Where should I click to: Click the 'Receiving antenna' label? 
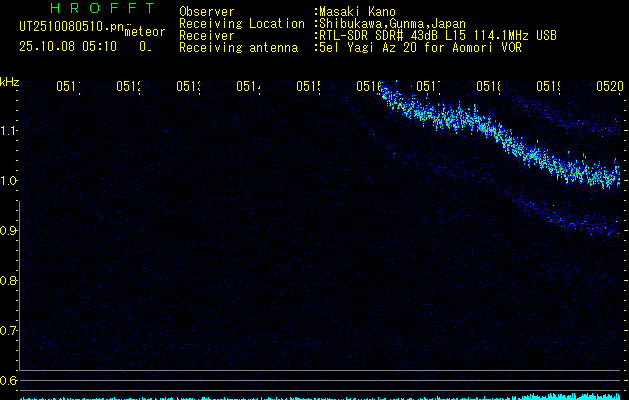[x=239, y=48]
